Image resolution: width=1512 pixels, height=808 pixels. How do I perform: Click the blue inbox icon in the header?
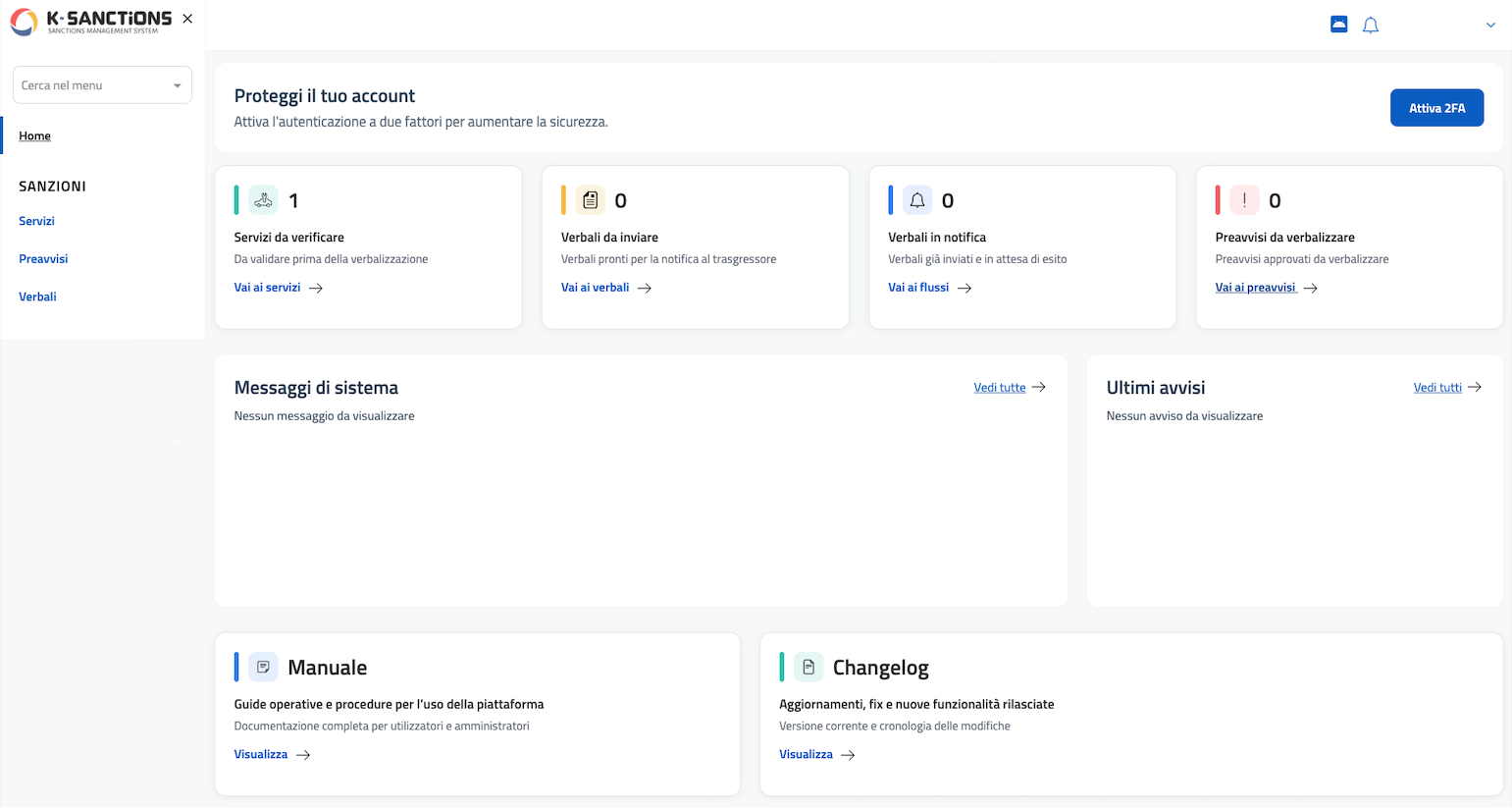(x=1338, y=25)
